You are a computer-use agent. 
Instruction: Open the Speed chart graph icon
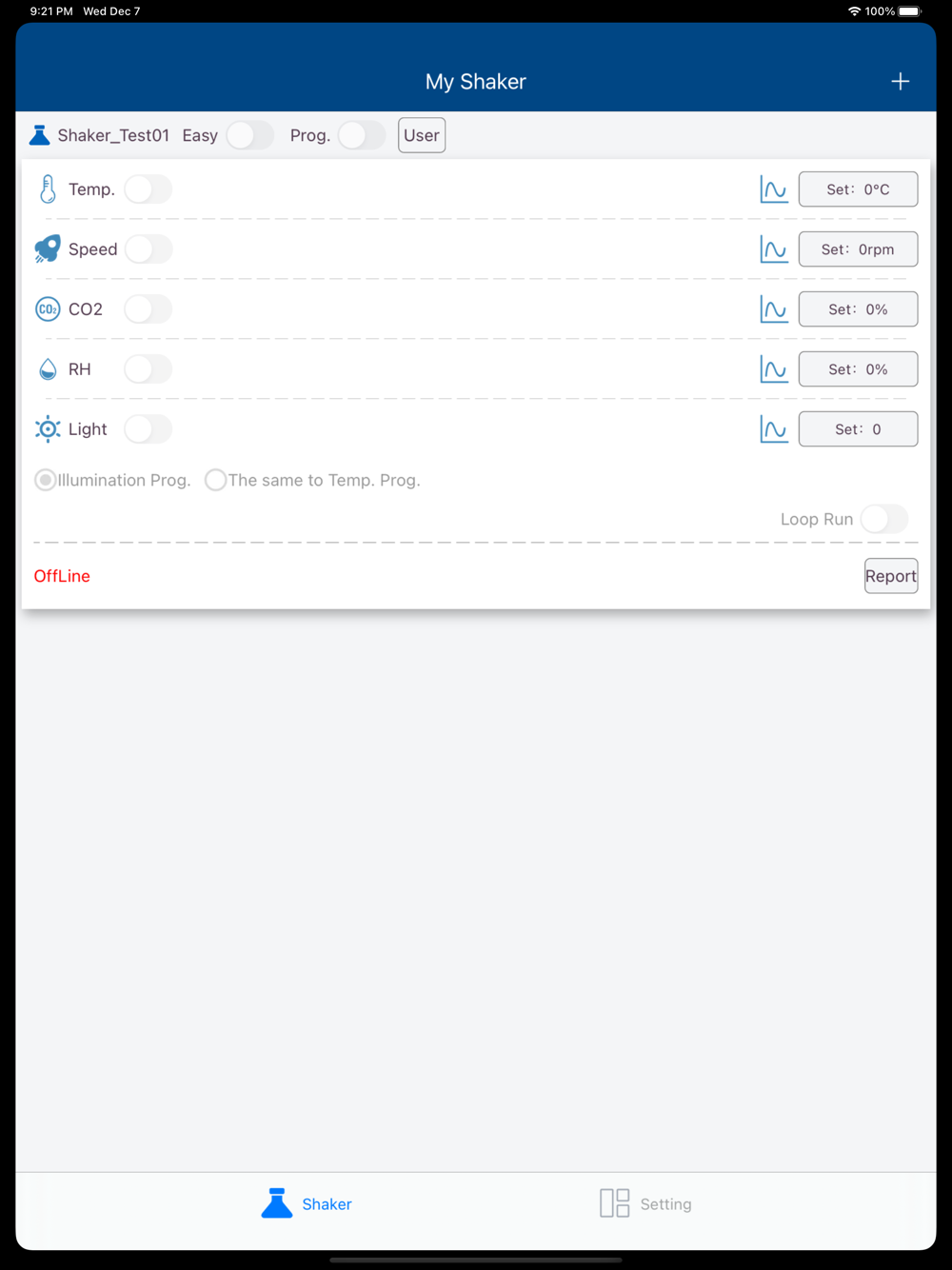tap(774, 249)
